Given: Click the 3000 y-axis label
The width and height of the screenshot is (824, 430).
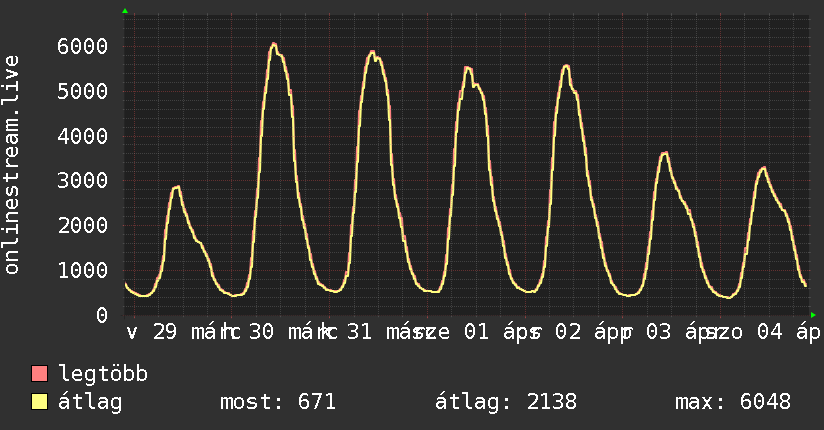Looking at the screenshot, I should (82, 180).
